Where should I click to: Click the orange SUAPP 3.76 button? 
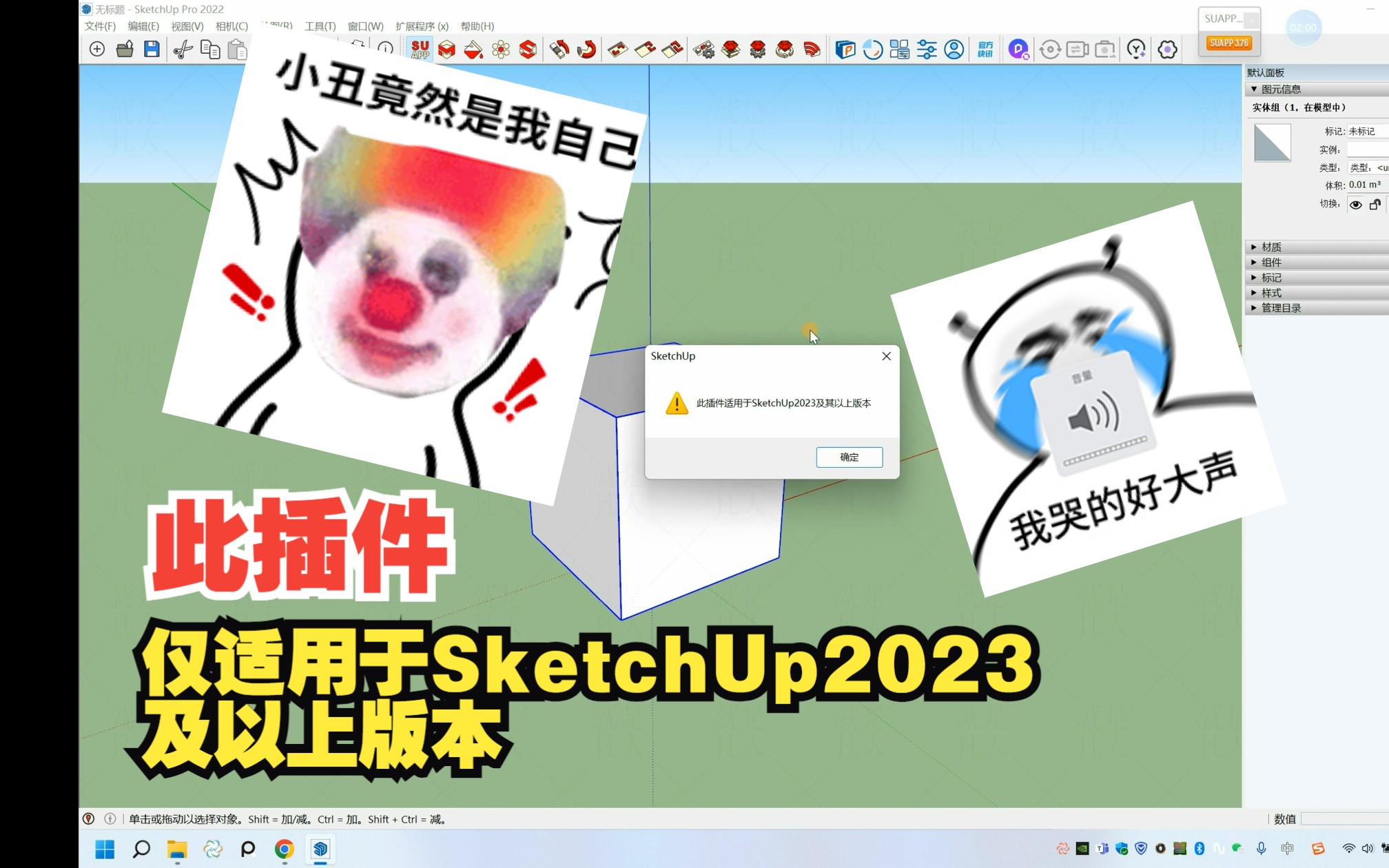(x=1228, y=43)
